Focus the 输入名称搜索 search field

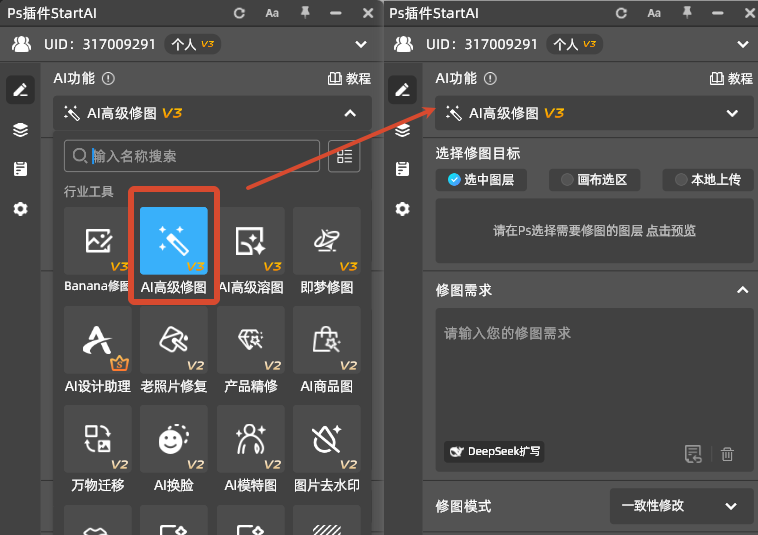(x=192, y=156)
